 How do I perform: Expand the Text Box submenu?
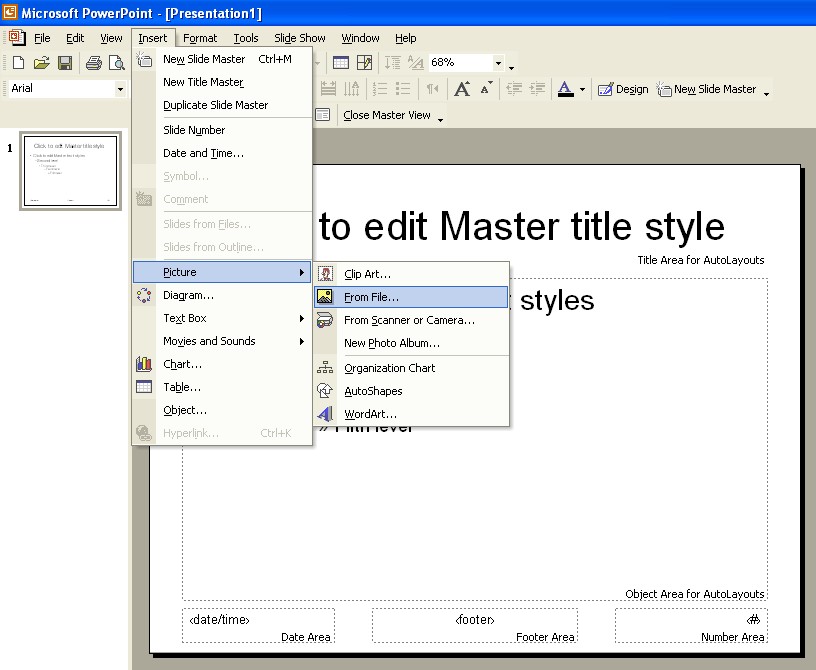pyautogui.click(x=222, y=318)
